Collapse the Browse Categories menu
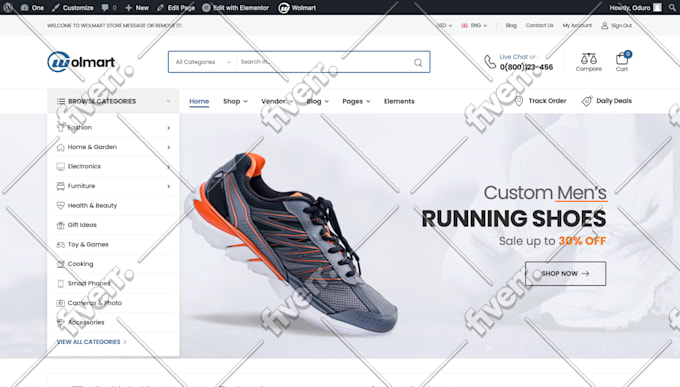 pos(168,101)
